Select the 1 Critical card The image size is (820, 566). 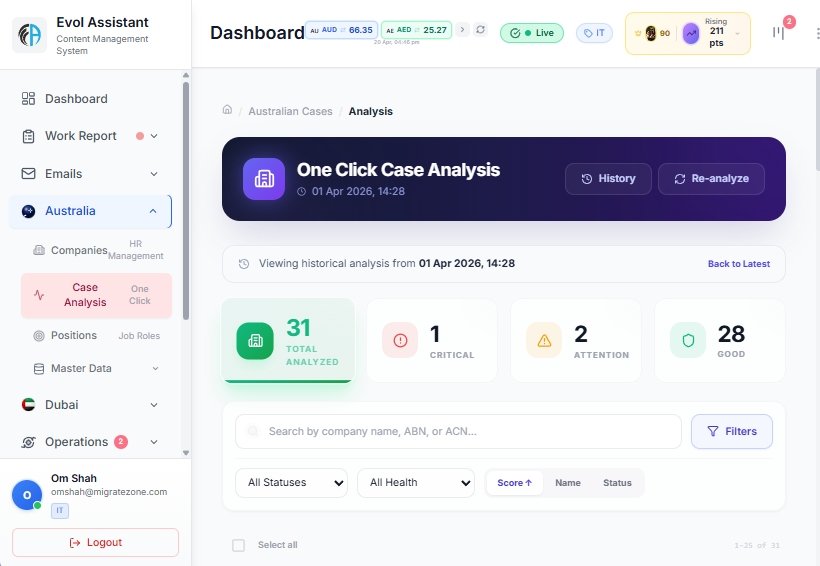[432, 341]
